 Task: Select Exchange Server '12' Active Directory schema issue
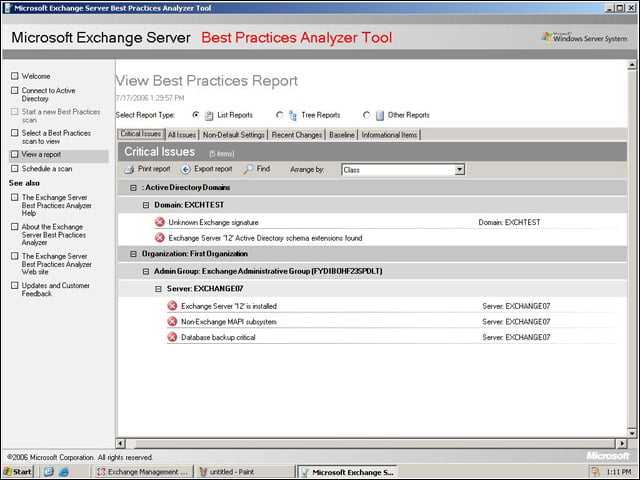(x=265, y=238)
